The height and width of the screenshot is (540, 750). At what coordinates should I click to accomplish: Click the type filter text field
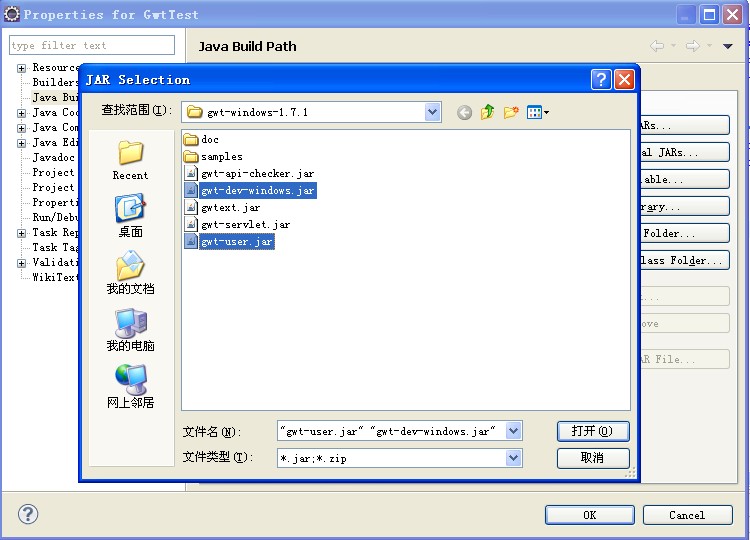click(92, 45)
